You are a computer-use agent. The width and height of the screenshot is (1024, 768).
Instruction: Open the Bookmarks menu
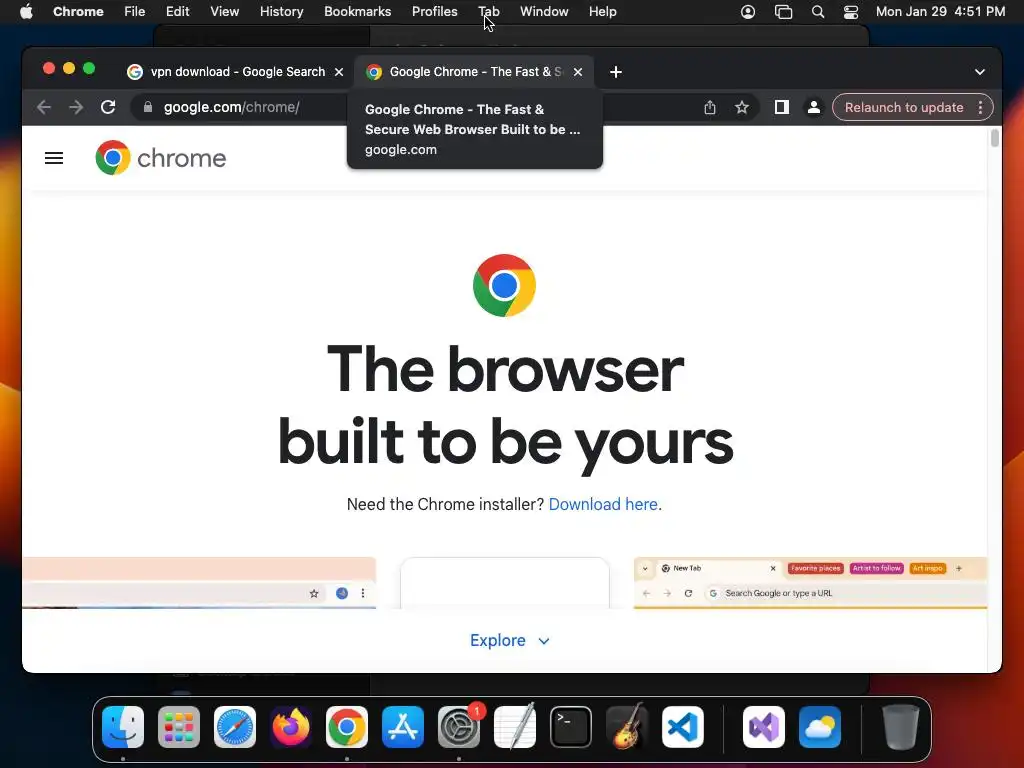tap(357, 12)
